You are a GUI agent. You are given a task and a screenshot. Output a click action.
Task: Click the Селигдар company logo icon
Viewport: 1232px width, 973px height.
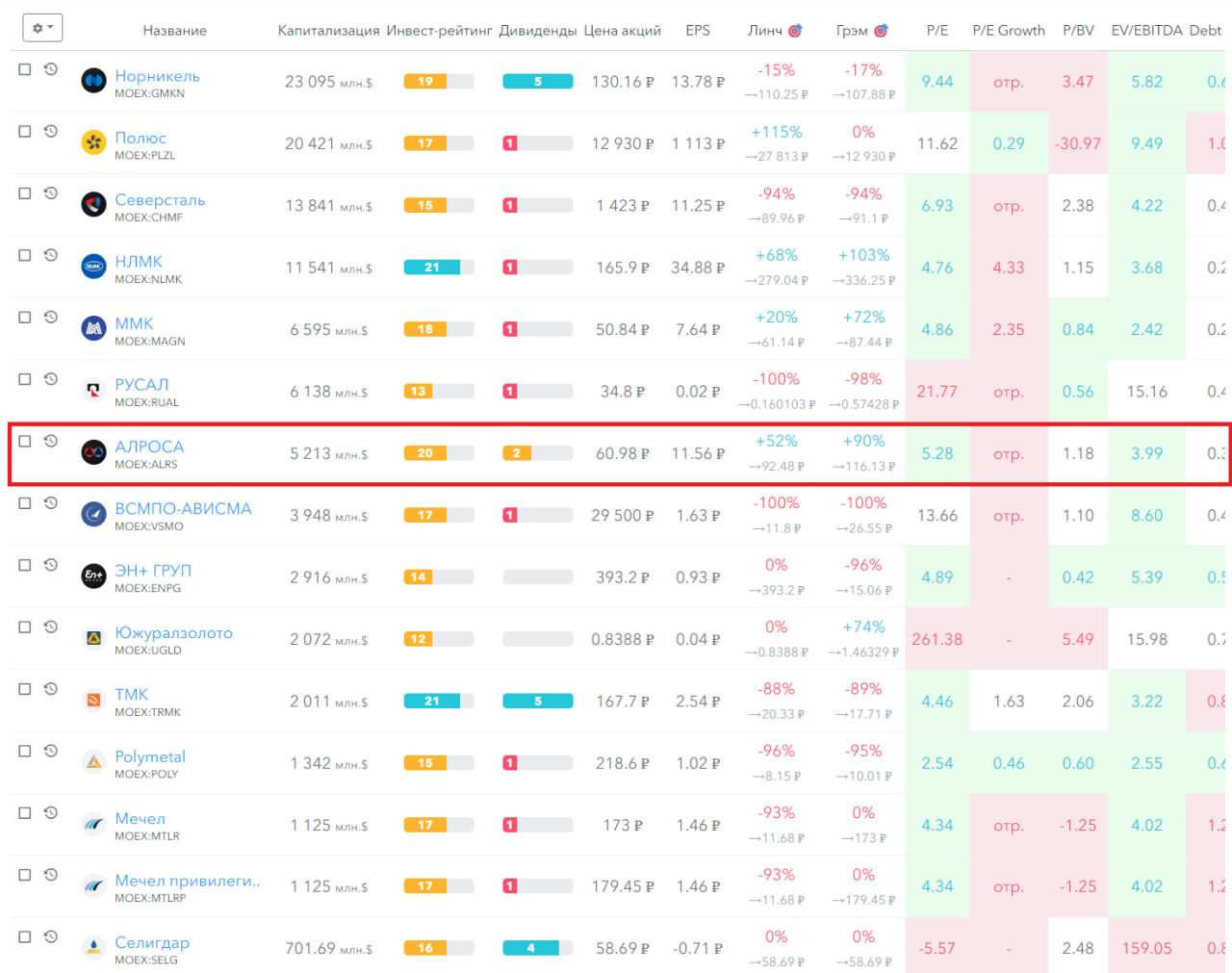pos(93,948)
